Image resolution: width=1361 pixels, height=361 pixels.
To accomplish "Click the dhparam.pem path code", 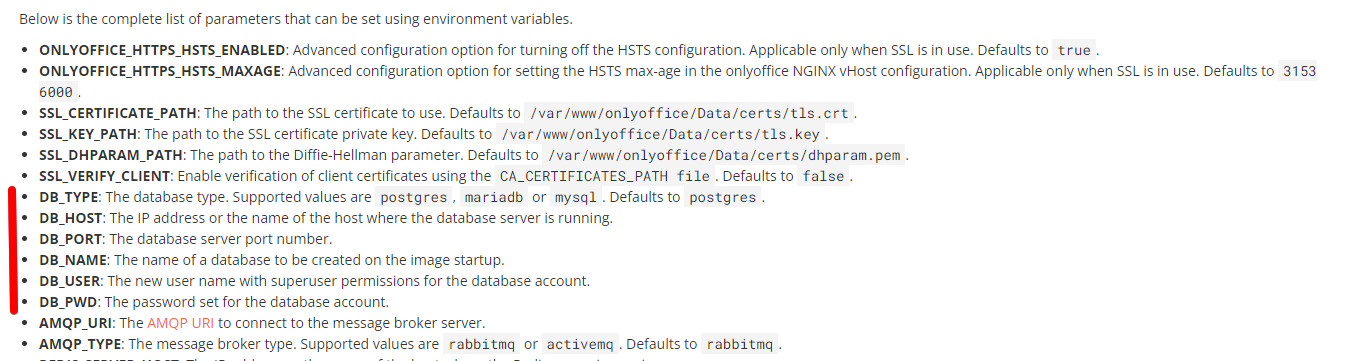I will click(x=725, y=155).
